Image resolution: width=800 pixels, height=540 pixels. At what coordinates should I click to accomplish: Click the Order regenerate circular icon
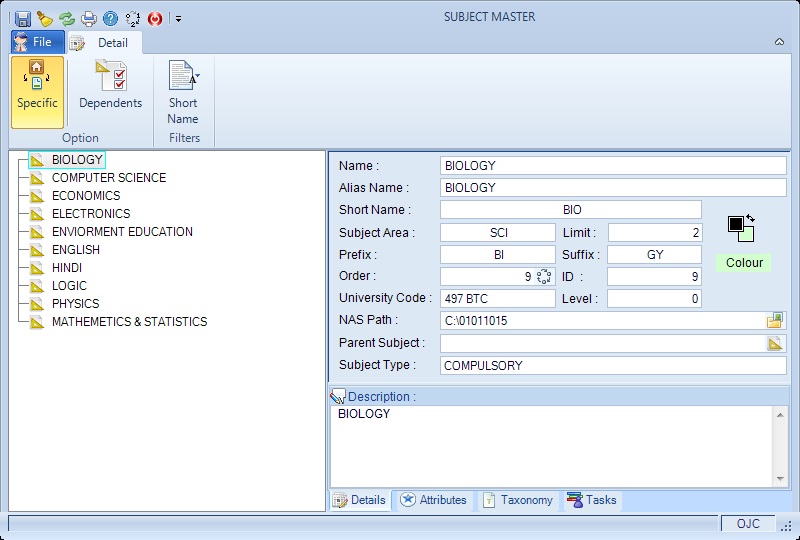[544, 277]
